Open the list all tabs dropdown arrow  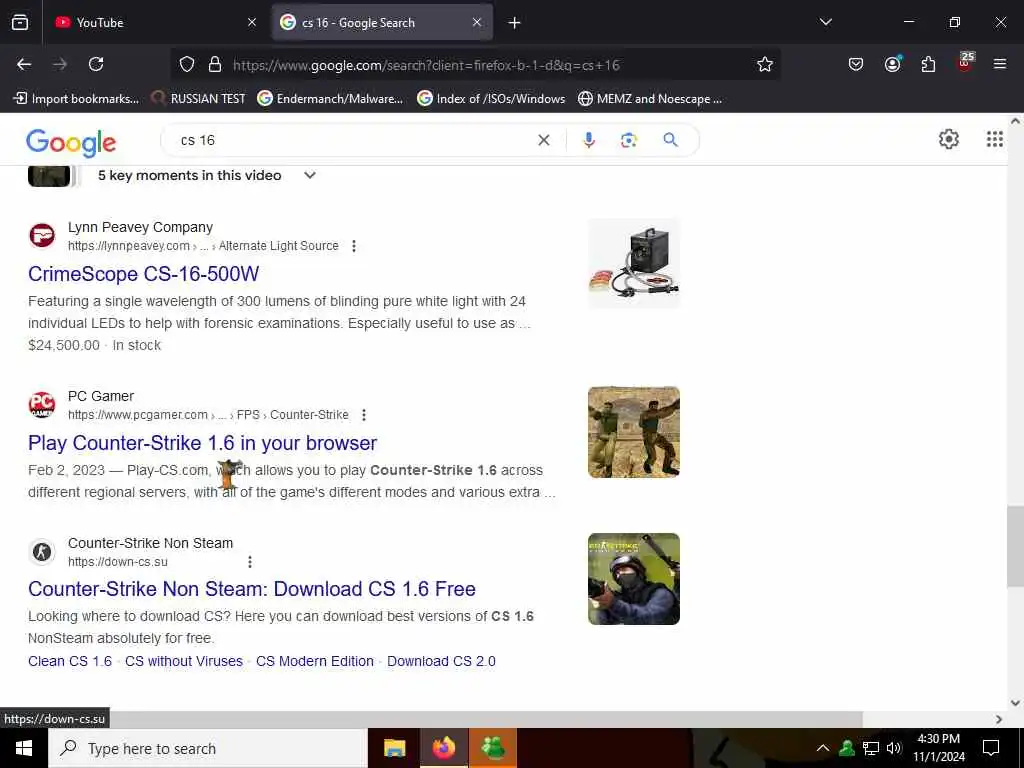825,22
